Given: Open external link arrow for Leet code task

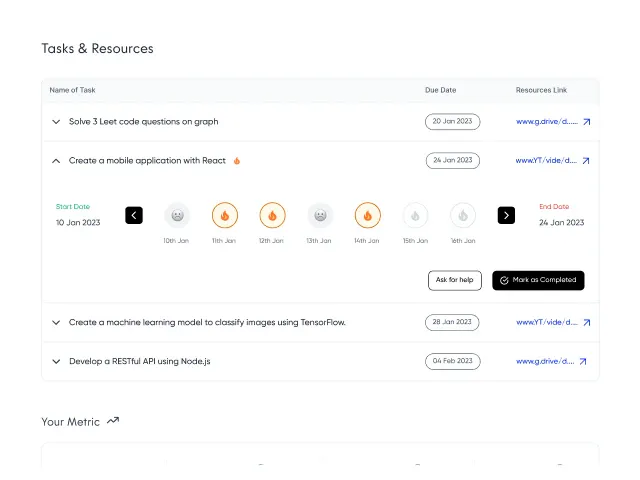Looking at the screenshot, I should [x=587, y=122].
